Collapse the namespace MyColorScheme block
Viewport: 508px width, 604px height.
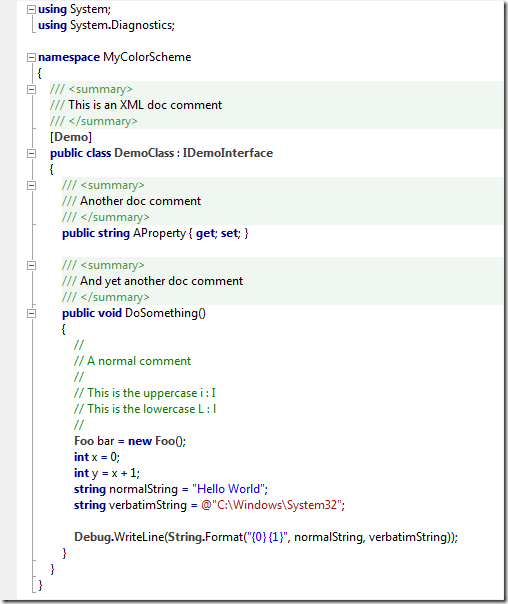pyautogui.click(x=31, y=58)
